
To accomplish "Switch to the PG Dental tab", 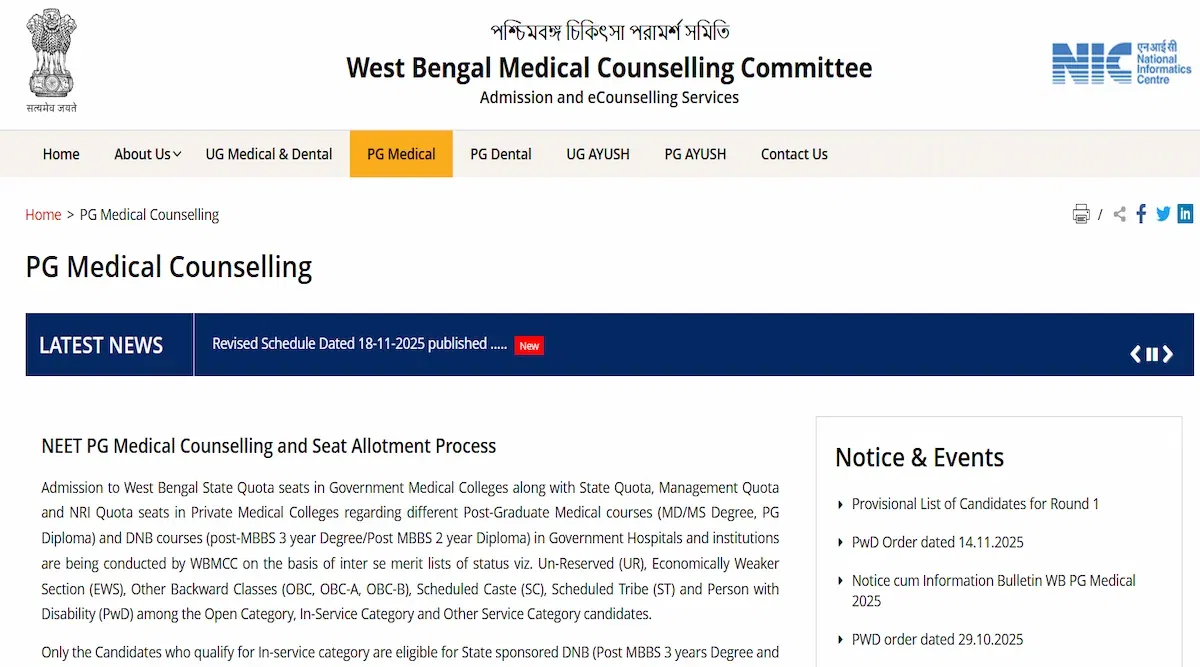I will click(x=500, y=154).
